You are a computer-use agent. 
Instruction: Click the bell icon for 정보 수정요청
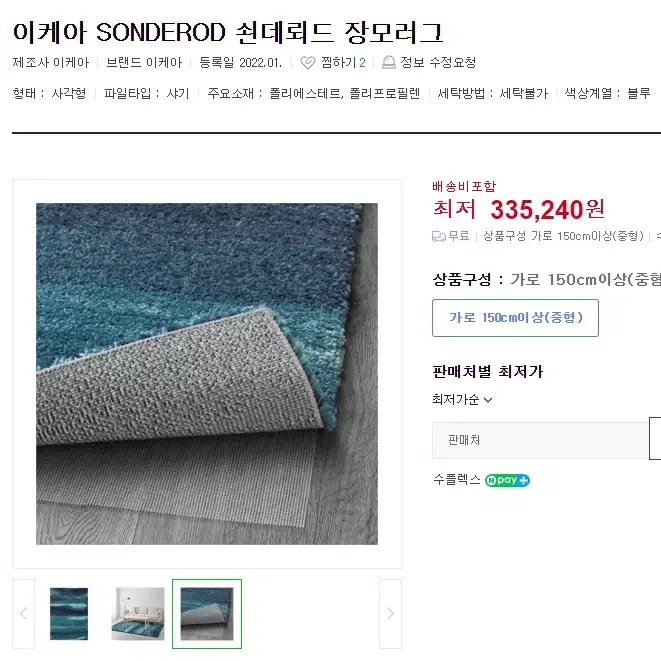point(388,62)
